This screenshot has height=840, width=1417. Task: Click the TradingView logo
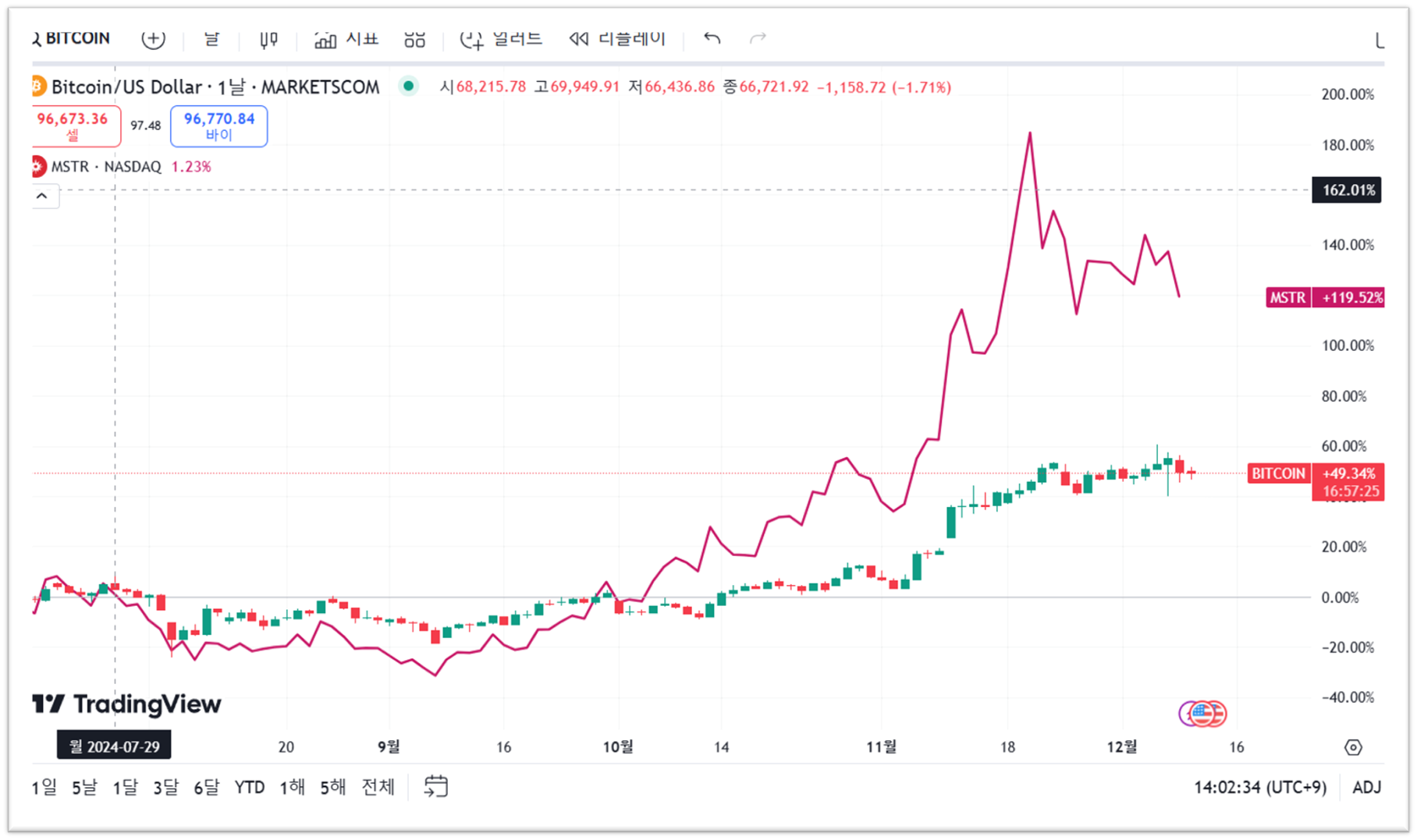point(127,704)
